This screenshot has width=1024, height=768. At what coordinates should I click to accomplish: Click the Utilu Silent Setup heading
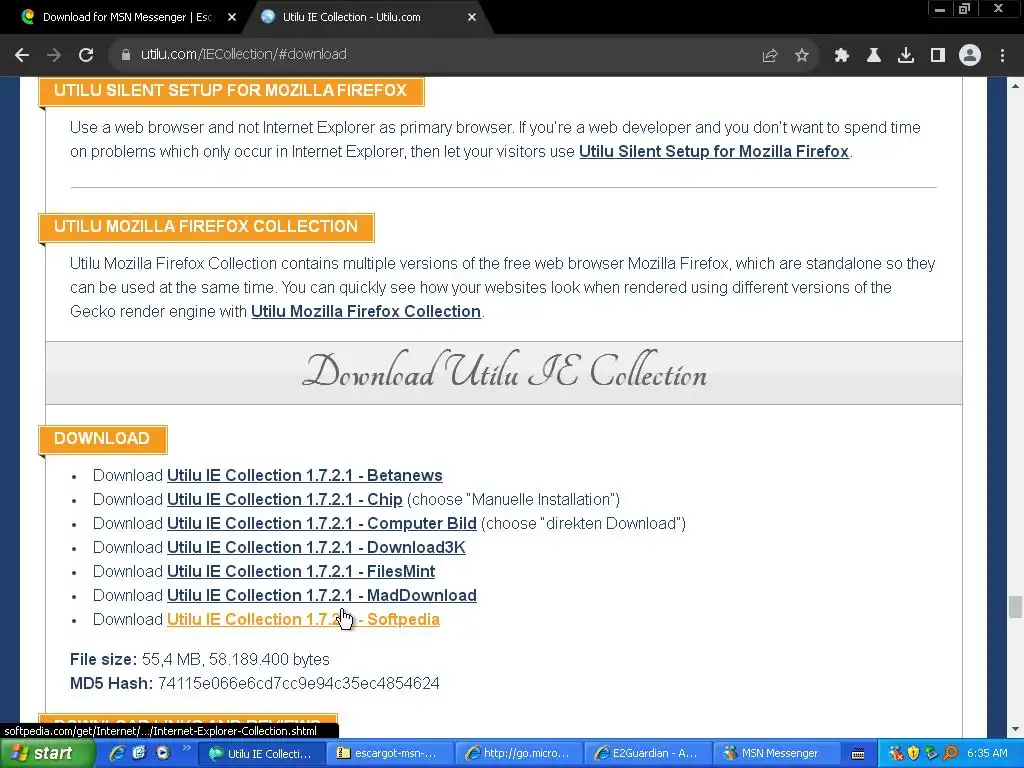[231, 91]
